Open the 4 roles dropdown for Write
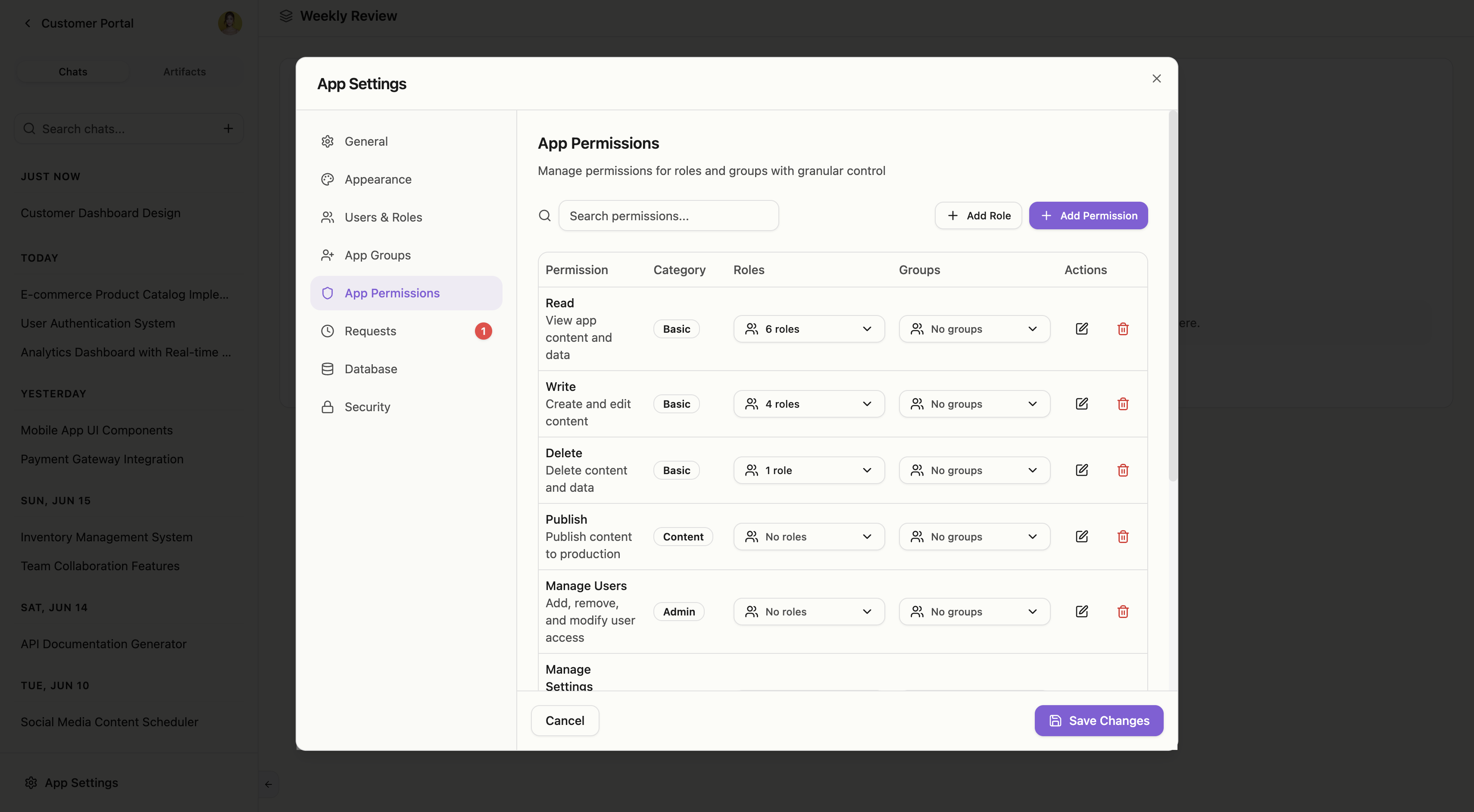Viewport: 1474px width, 812px height. pos(809,404)
